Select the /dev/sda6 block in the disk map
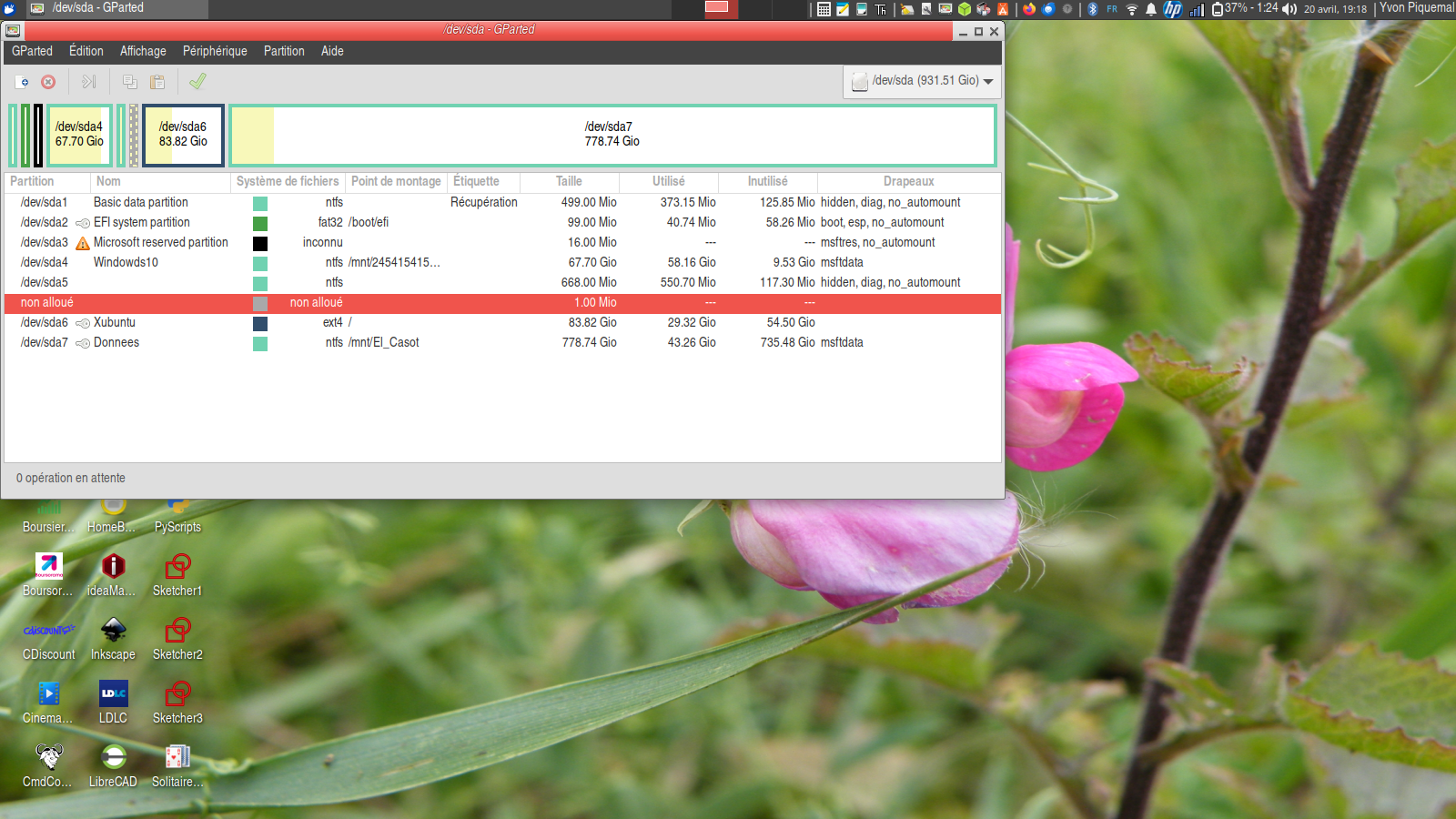 [x=183, y=135]
